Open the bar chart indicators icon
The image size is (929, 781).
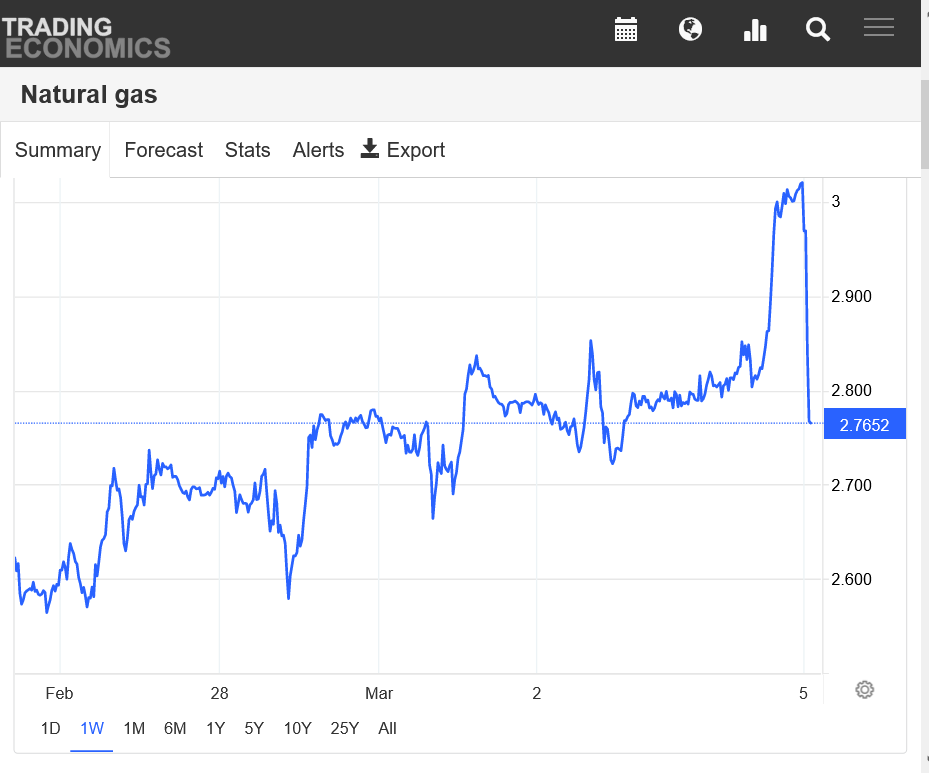[x=755, y=30]
